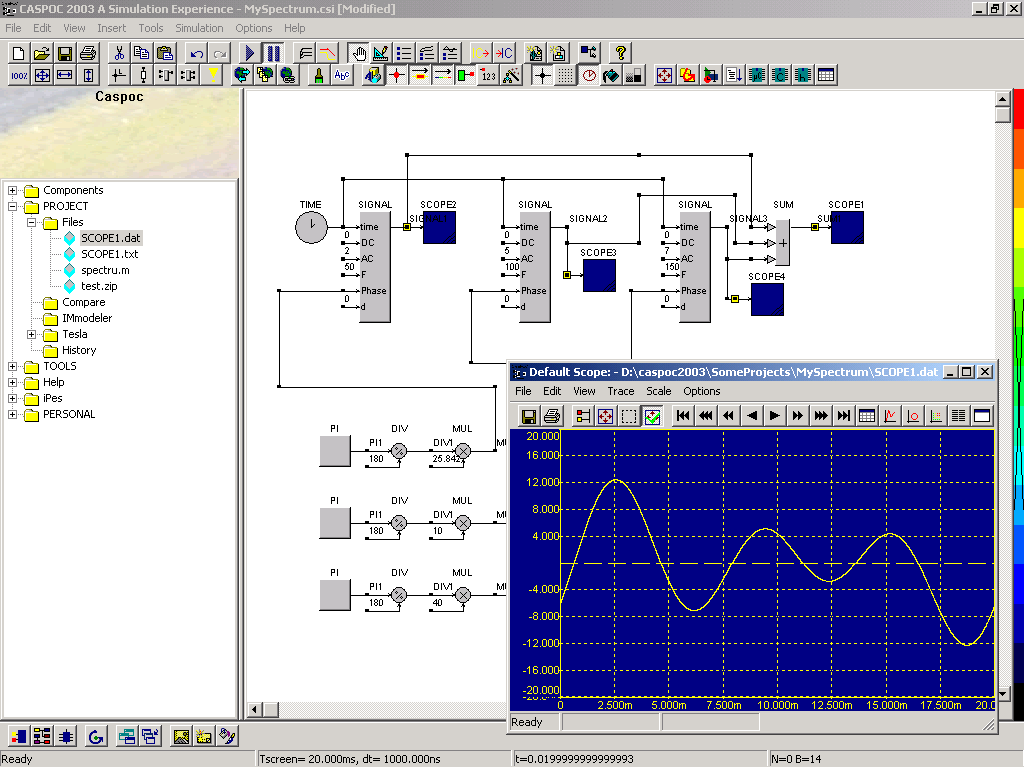Click the New file icon in main toolbar
The width and height of the screenshot is (1024, 768).
[18, 53]
